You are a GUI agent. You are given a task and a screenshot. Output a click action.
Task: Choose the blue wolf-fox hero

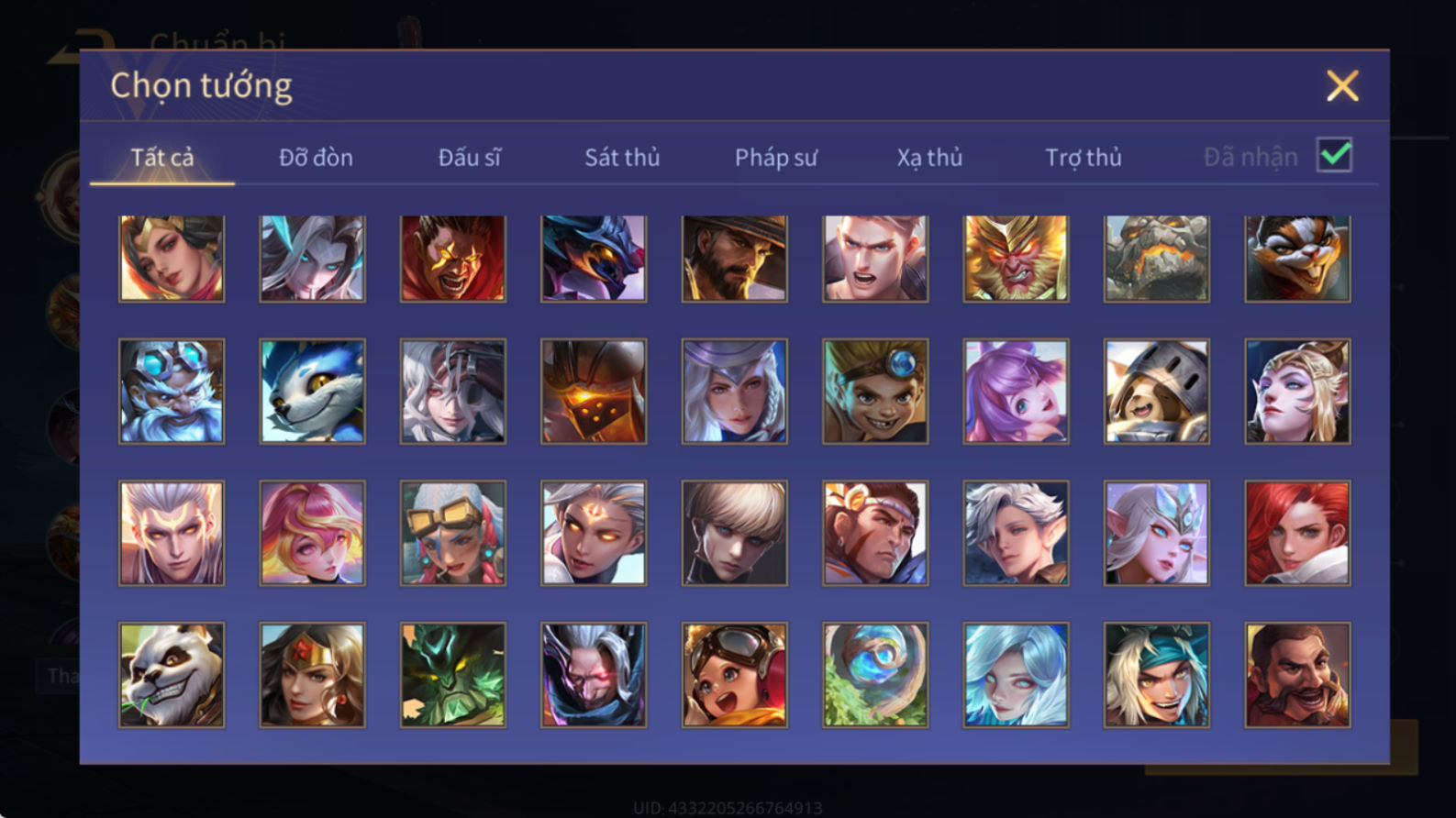click(x=312, y=392)
